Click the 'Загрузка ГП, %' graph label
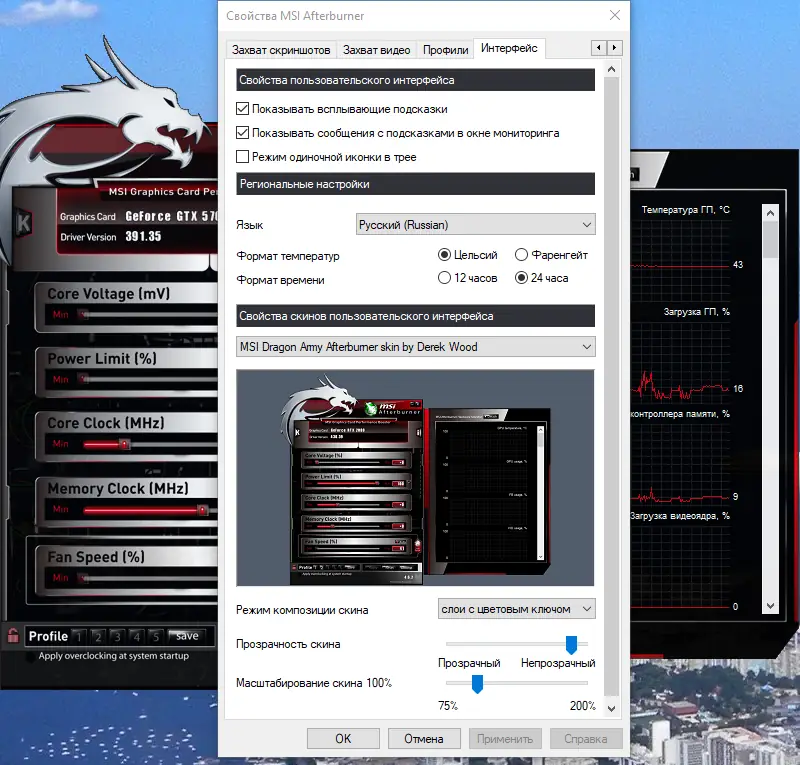The width and height of the screenshot is (800, 765). (696, 312)
